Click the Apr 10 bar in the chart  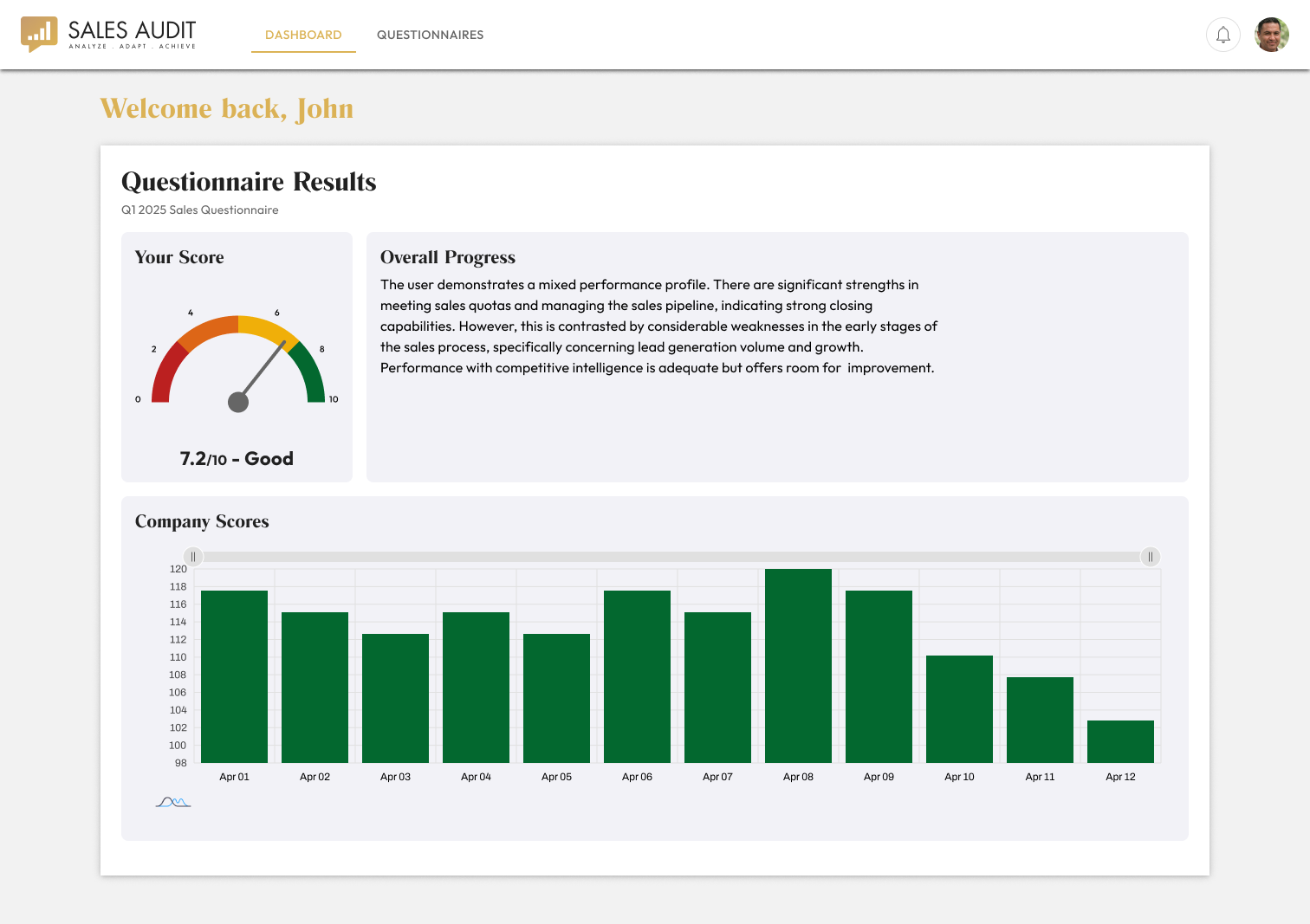tap(959, 710)
